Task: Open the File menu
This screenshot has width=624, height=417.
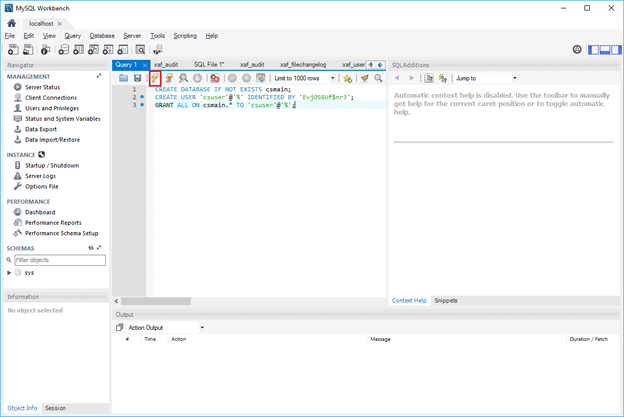Action: 10,35
